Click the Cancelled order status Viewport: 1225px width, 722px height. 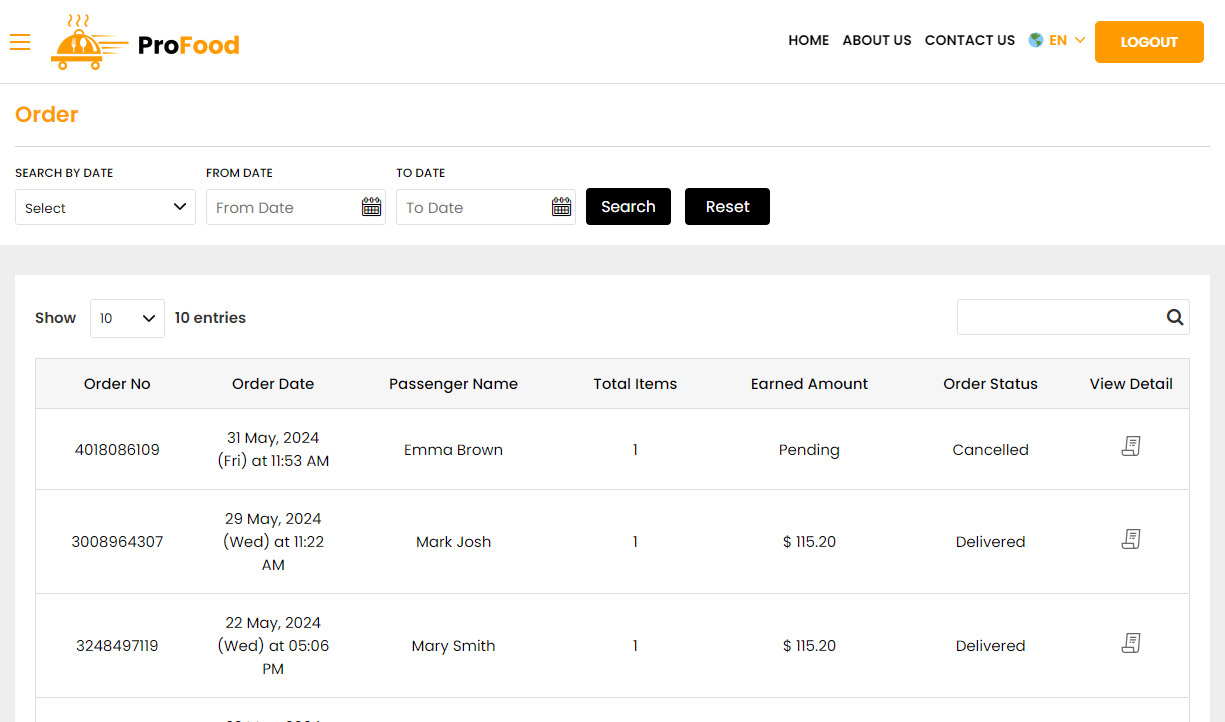coord(990,450)
